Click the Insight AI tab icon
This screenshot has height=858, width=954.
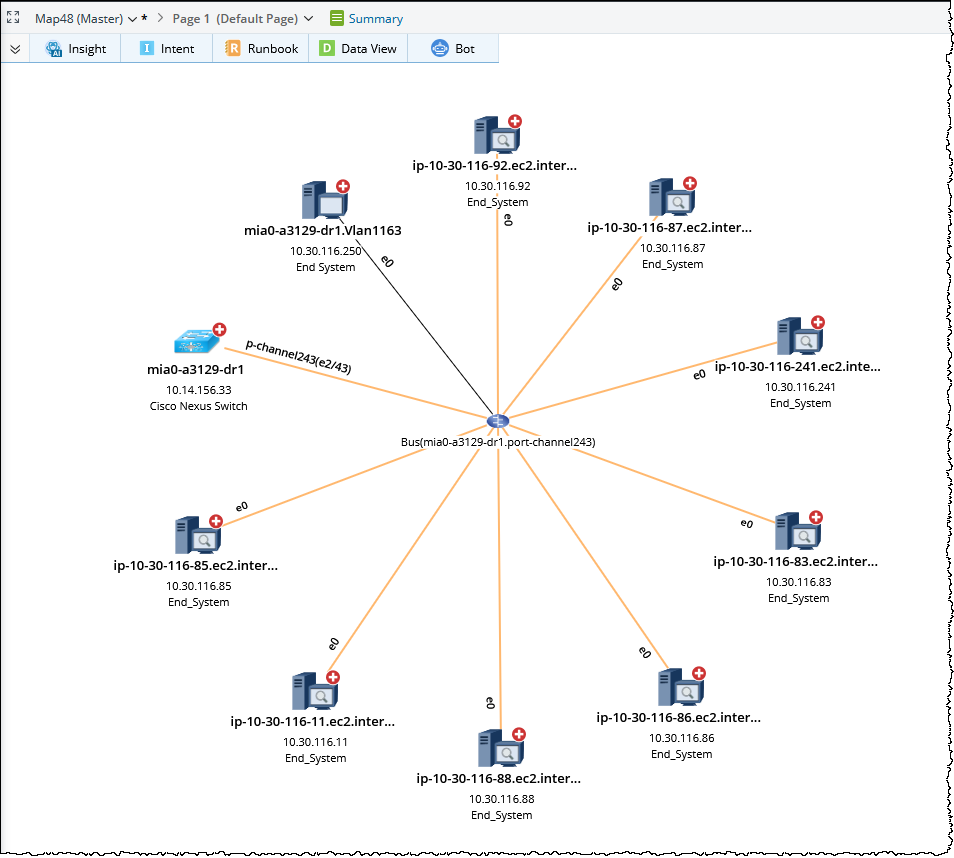(x=54, y=49)
